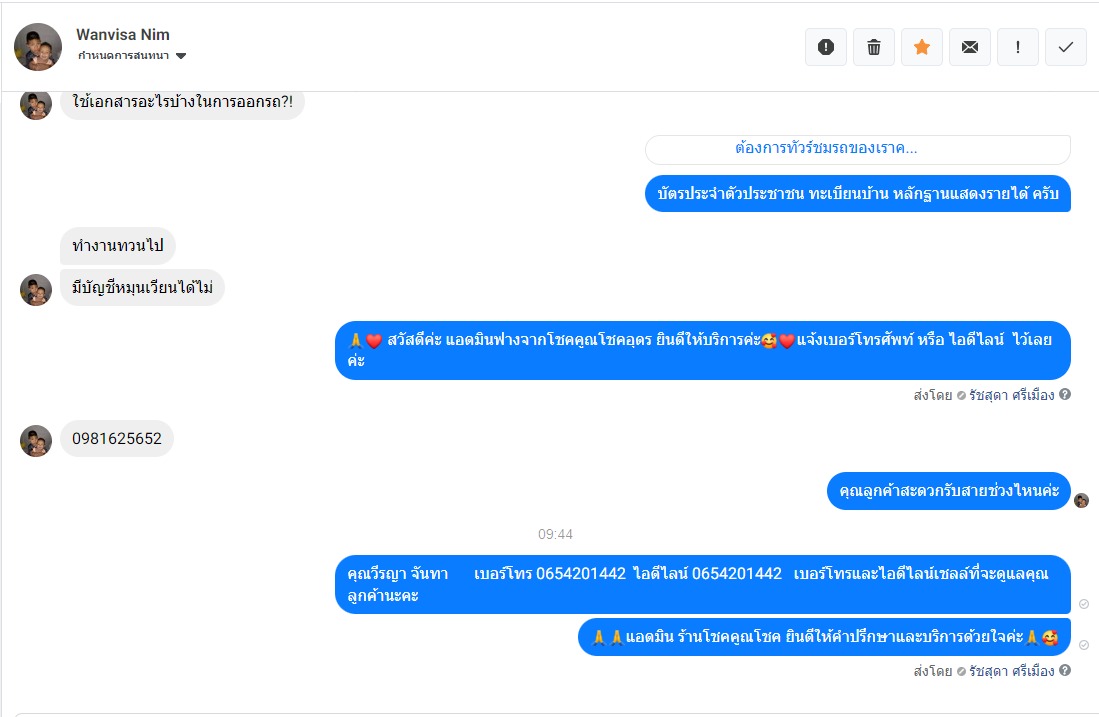
Task: Delete conversation using trash can icon
Action: [x=873, y=47]
